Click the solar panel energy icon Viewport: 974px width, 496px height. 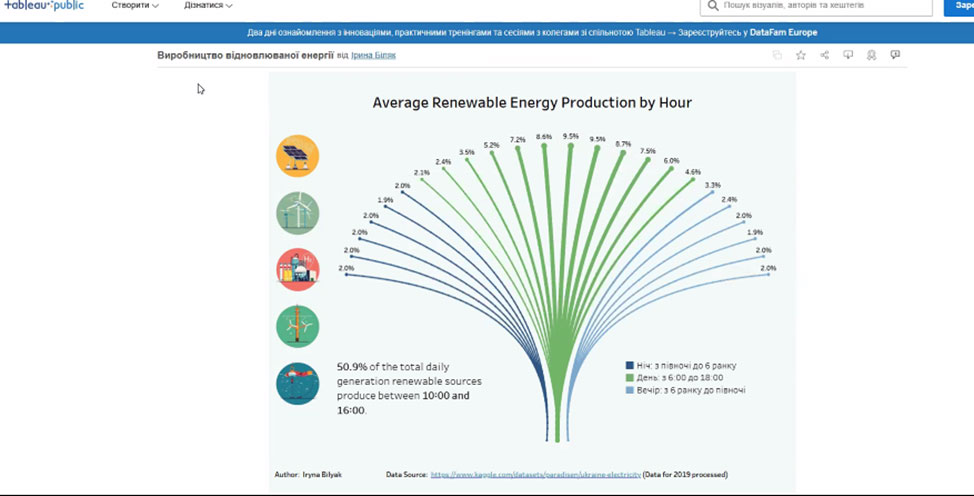click(x=297, y=156)
